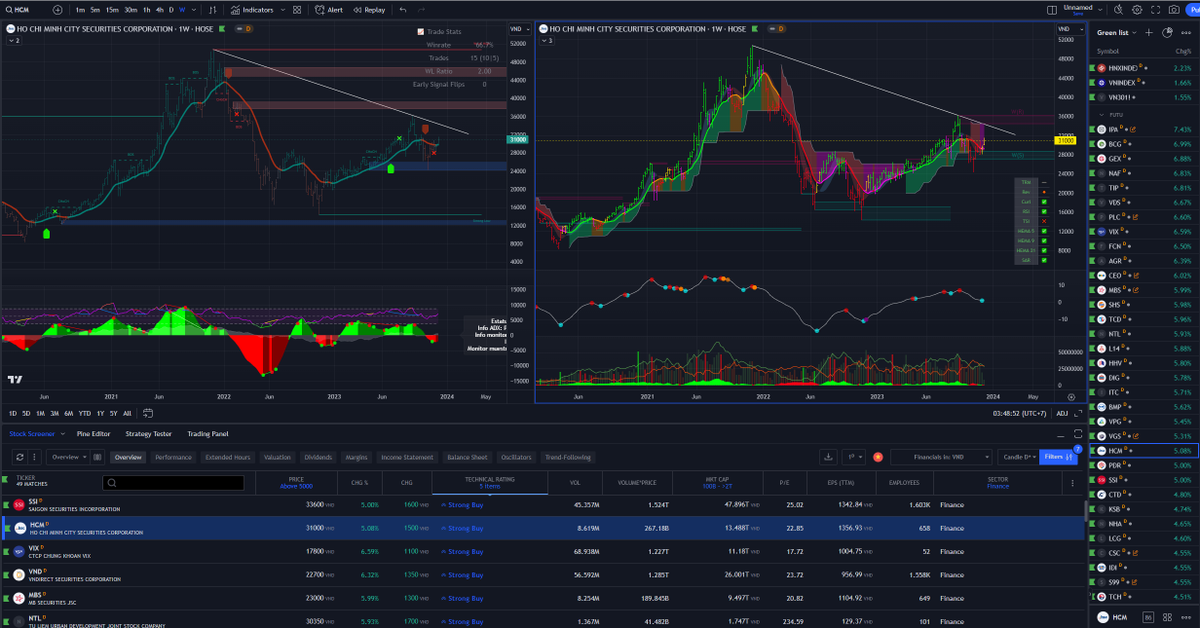Open go-to-date calendar icon
The width and height of the screenshot is (1200, 628).
[x=148, y=413]
